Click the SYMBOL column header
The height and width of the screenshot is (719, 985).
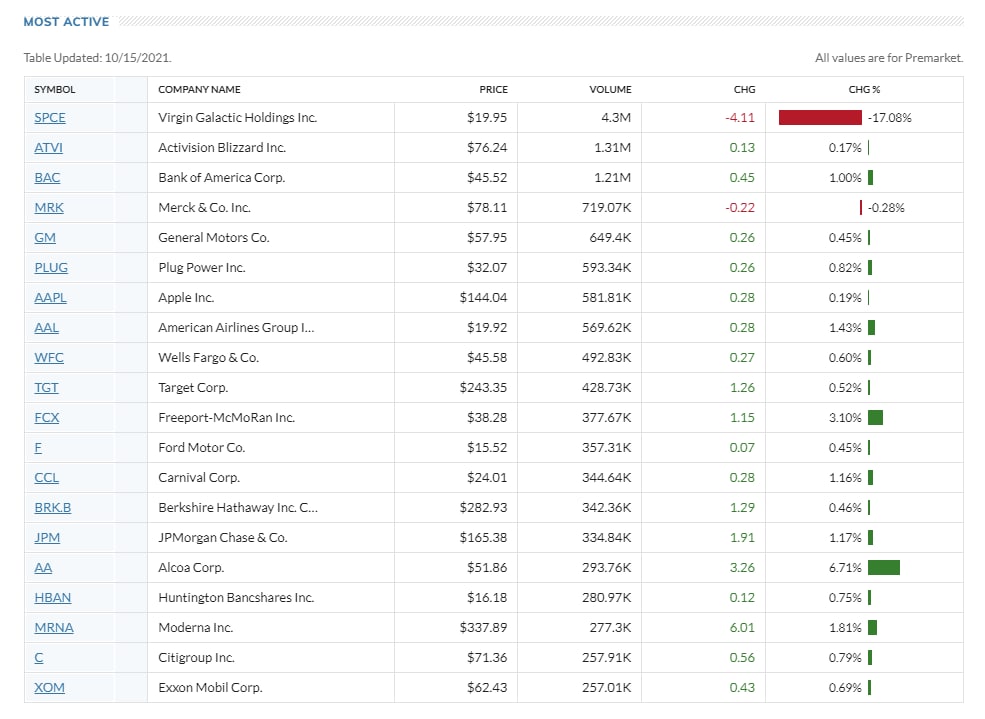click(55, 90)
